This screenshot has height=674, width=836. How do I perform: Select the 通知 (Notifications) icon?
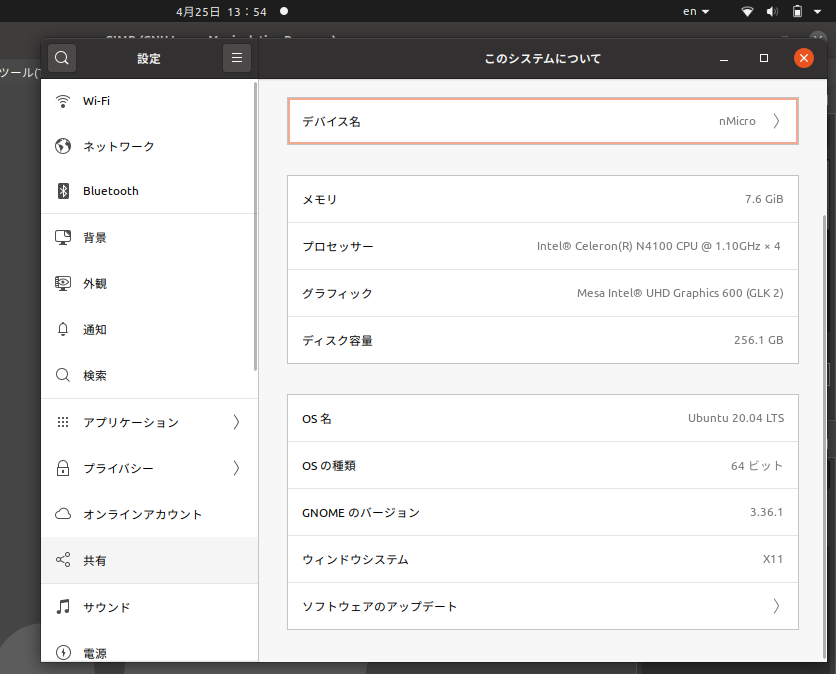62,329
